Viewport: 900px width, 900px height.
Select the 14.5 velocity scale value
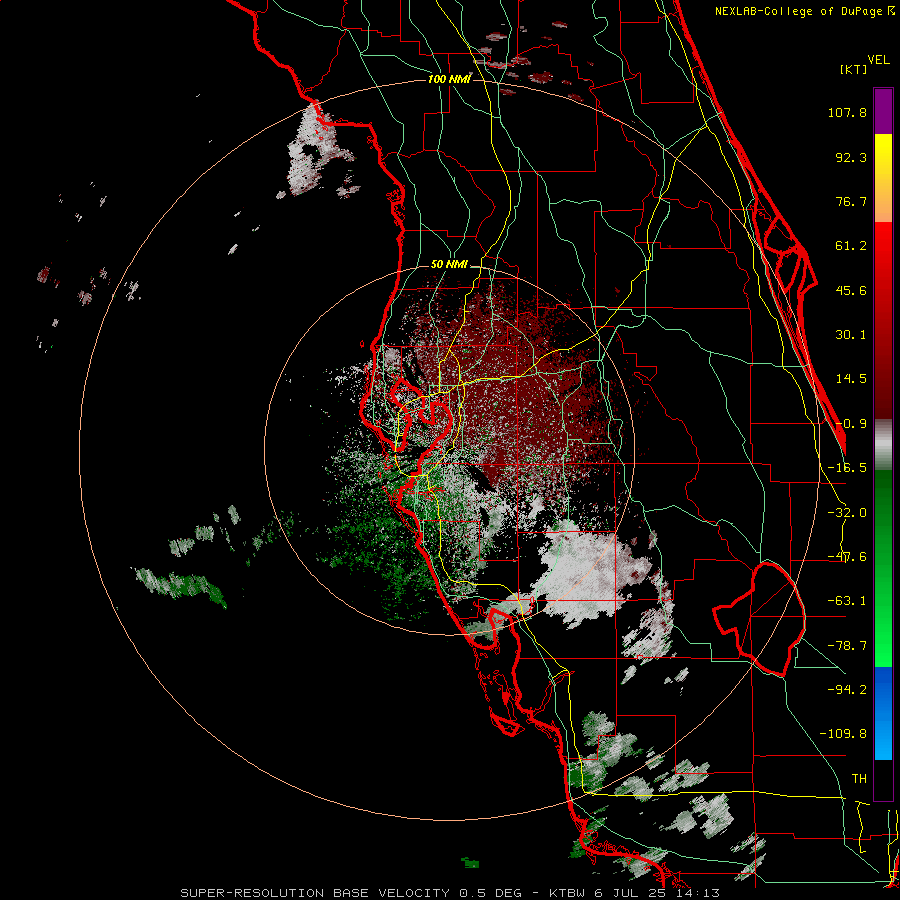851,379
